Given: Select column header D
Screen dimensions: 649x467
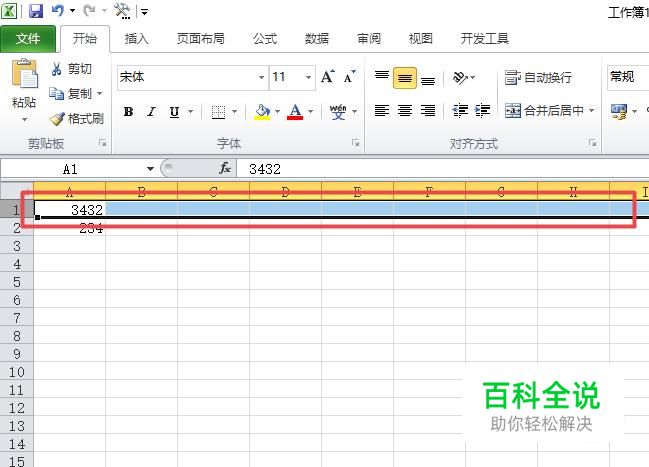Looking at the screenshot, I should coord(285,191).
